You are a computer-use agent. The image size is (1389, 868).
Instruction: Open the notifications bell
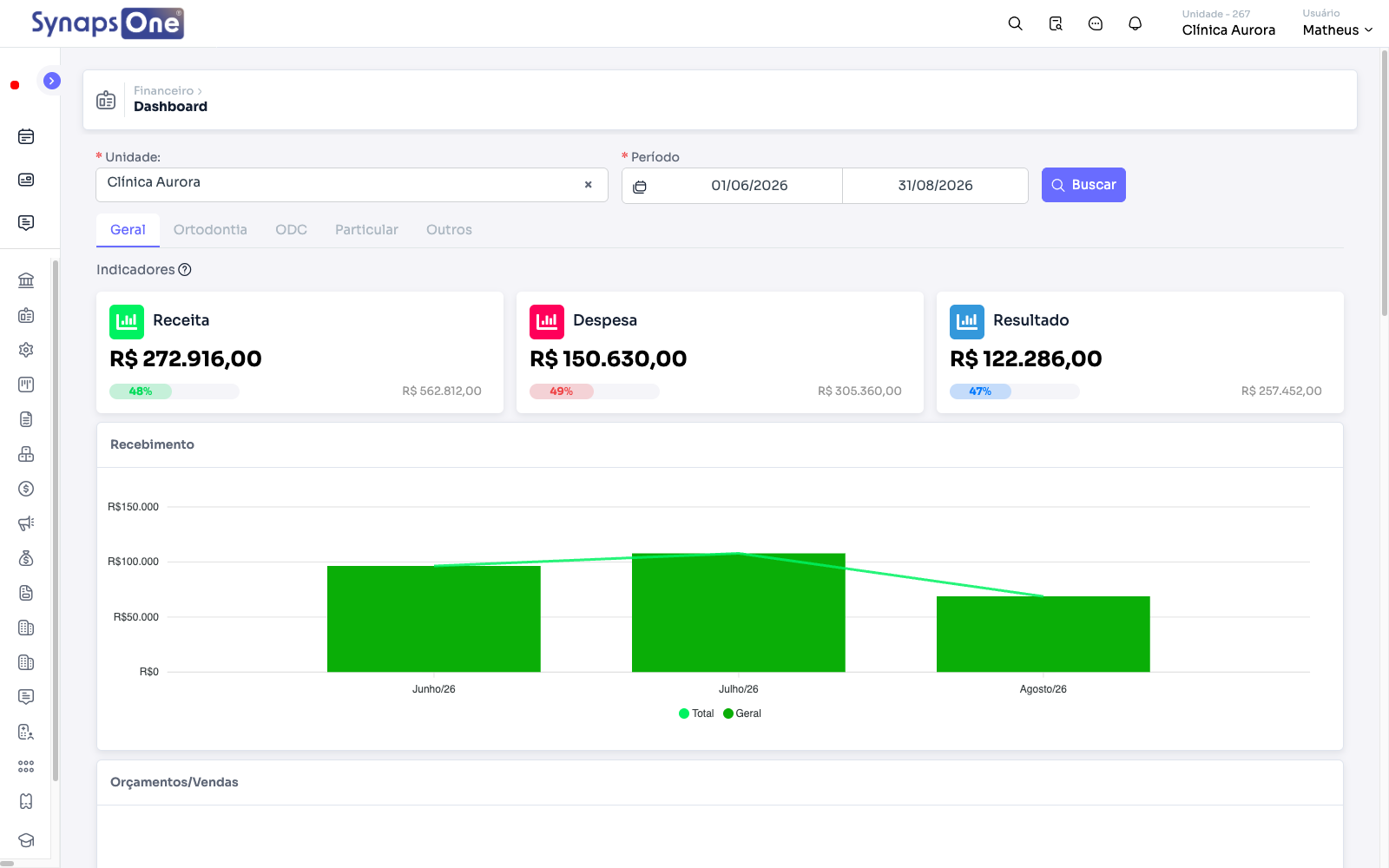tap(1135, 23)
